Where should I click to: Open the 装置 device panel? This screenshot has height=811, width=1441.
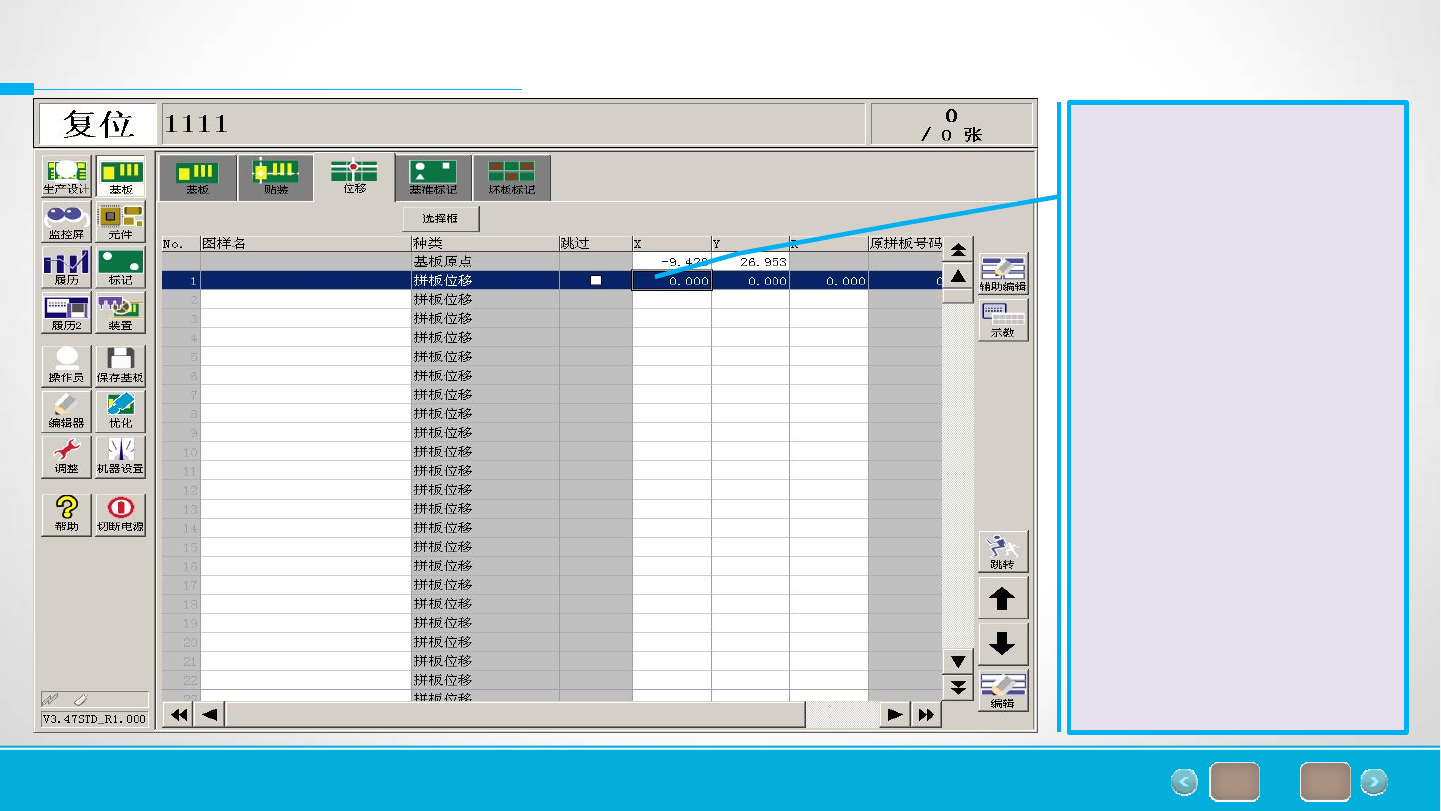[120, 313]
